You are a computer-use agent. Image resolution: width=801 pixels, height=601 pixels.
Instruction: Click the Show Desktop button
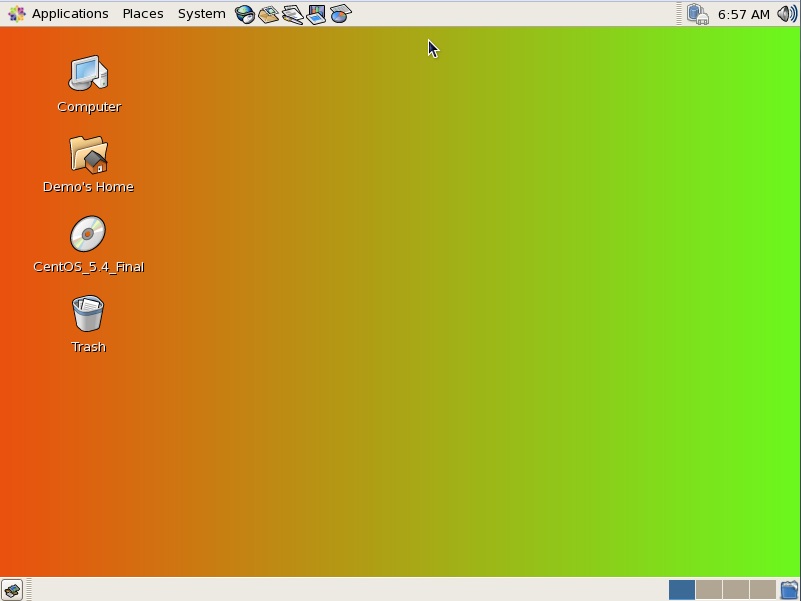tap(11, 589)
